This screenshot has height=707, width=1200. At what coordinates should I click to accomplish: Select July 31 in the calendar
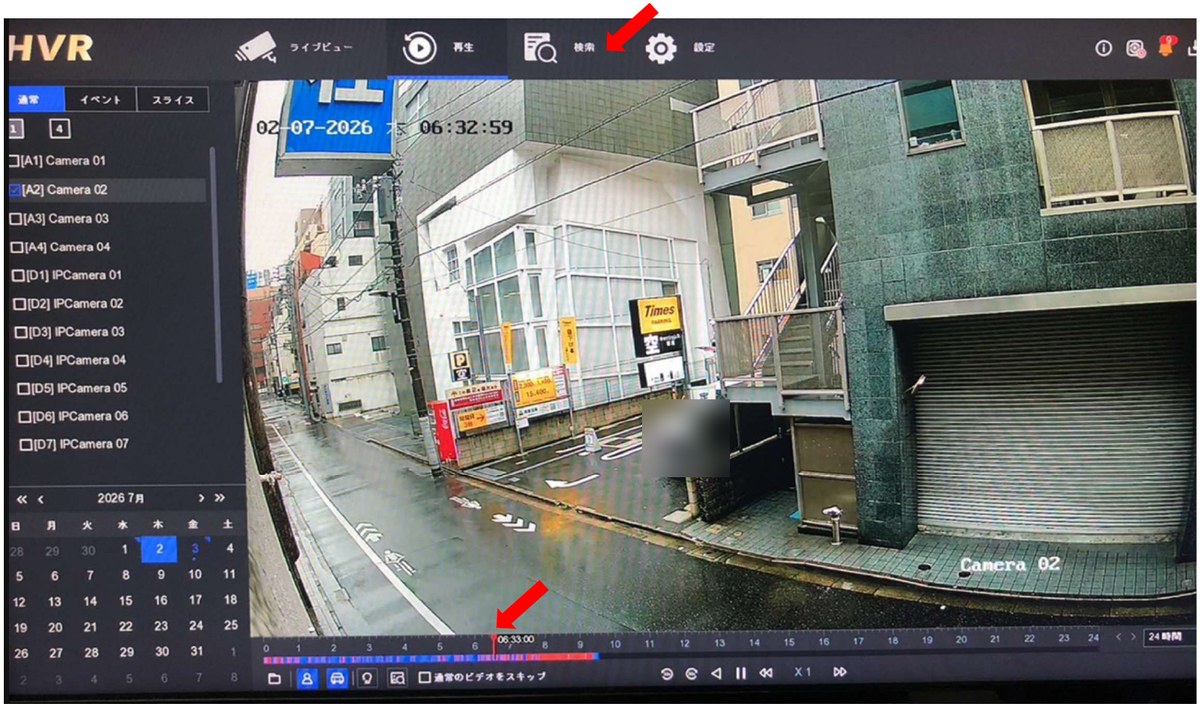pyautogui.click(x=196, y=651)
